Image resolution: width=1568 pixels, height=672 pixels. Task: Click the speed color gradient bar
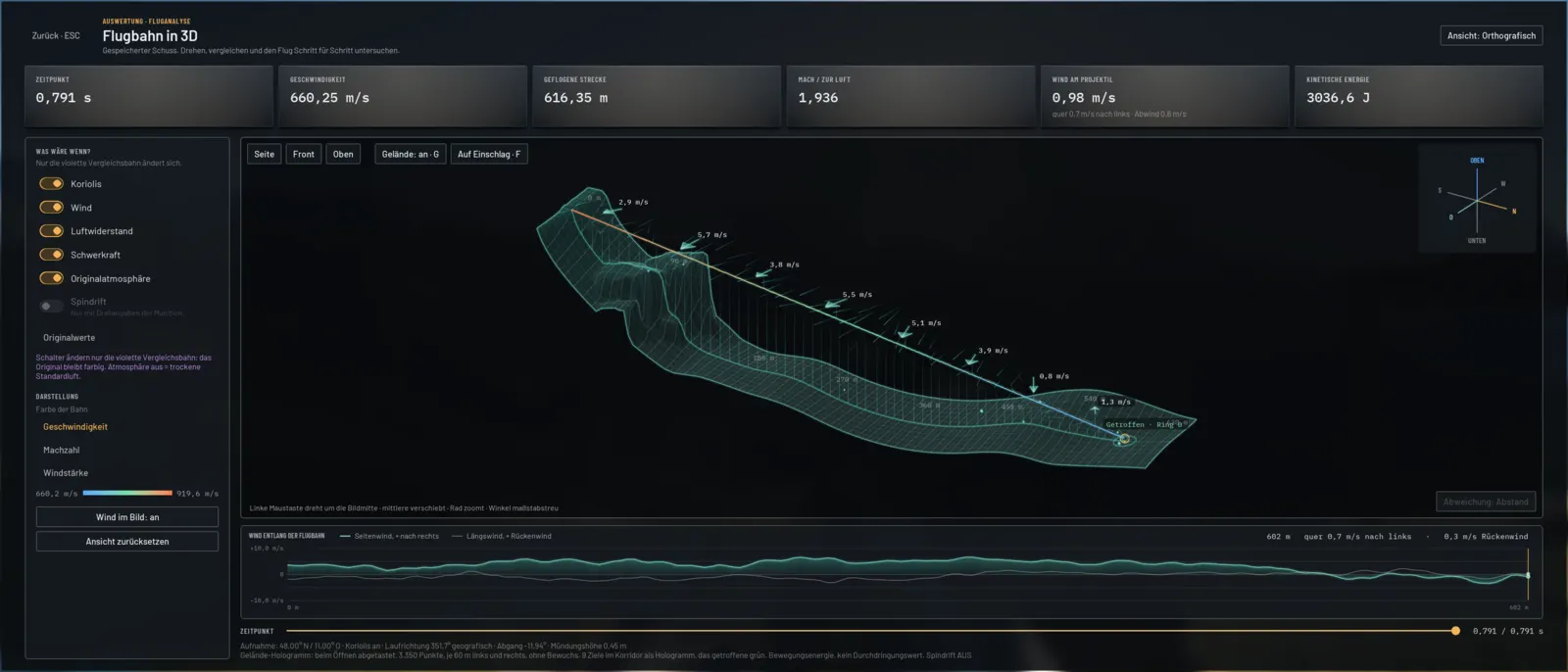tap(127, 493)
